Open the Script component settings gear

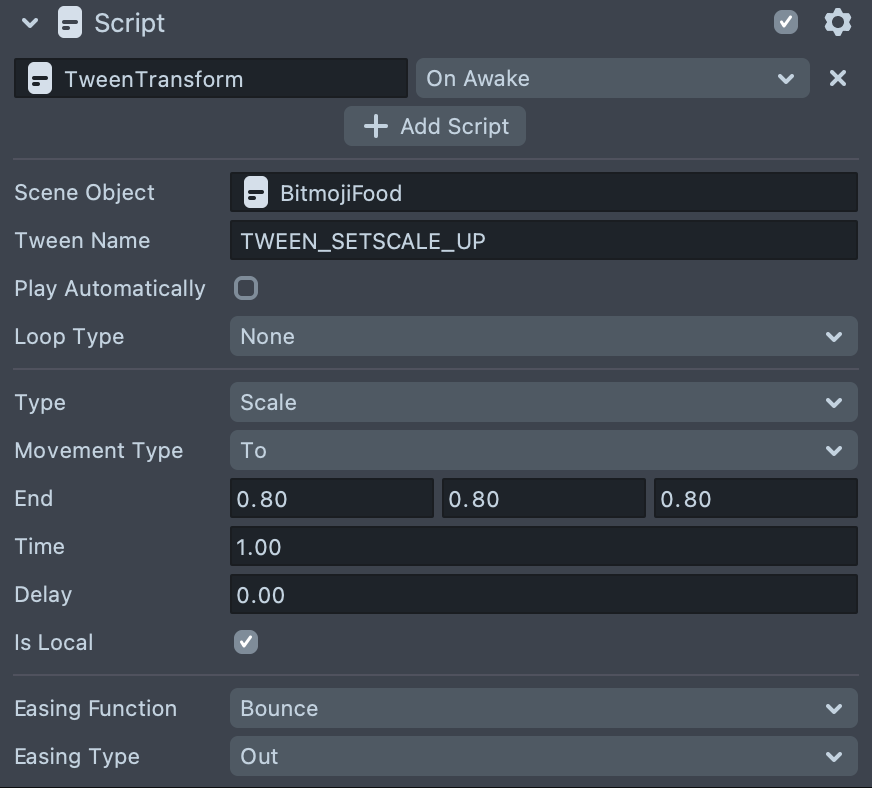point(837,22)
